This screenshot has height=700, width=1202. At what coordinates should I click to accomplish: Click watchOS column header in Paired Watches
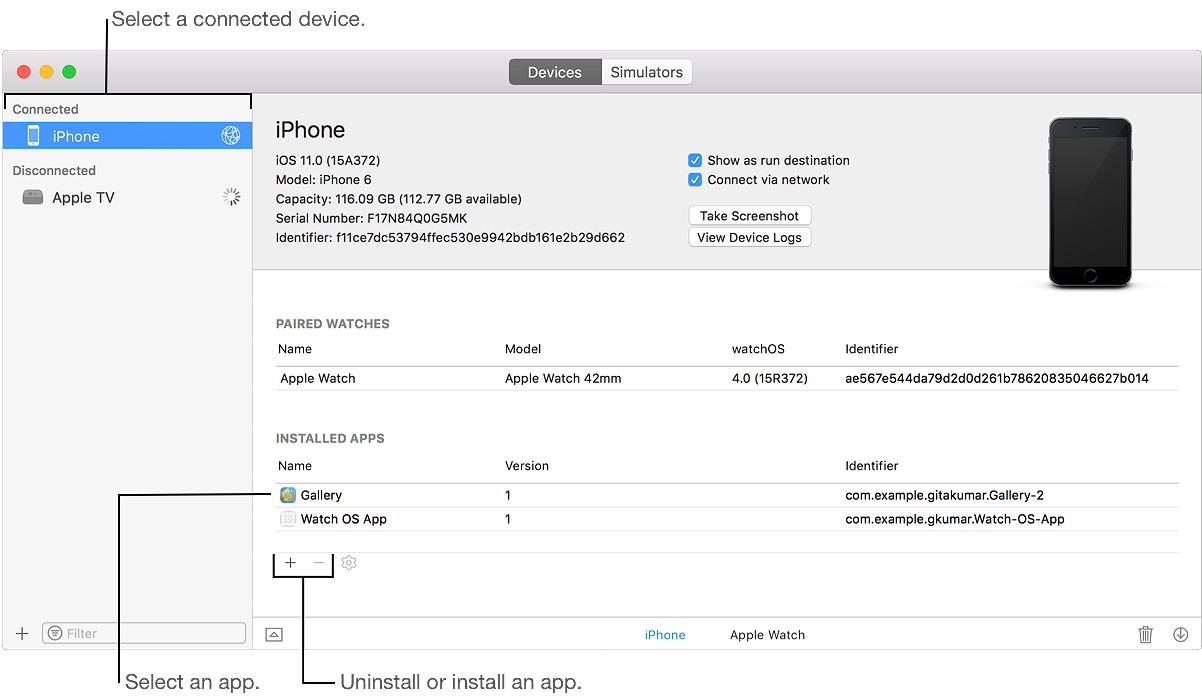pyautogui.click(x=759, y=349)
